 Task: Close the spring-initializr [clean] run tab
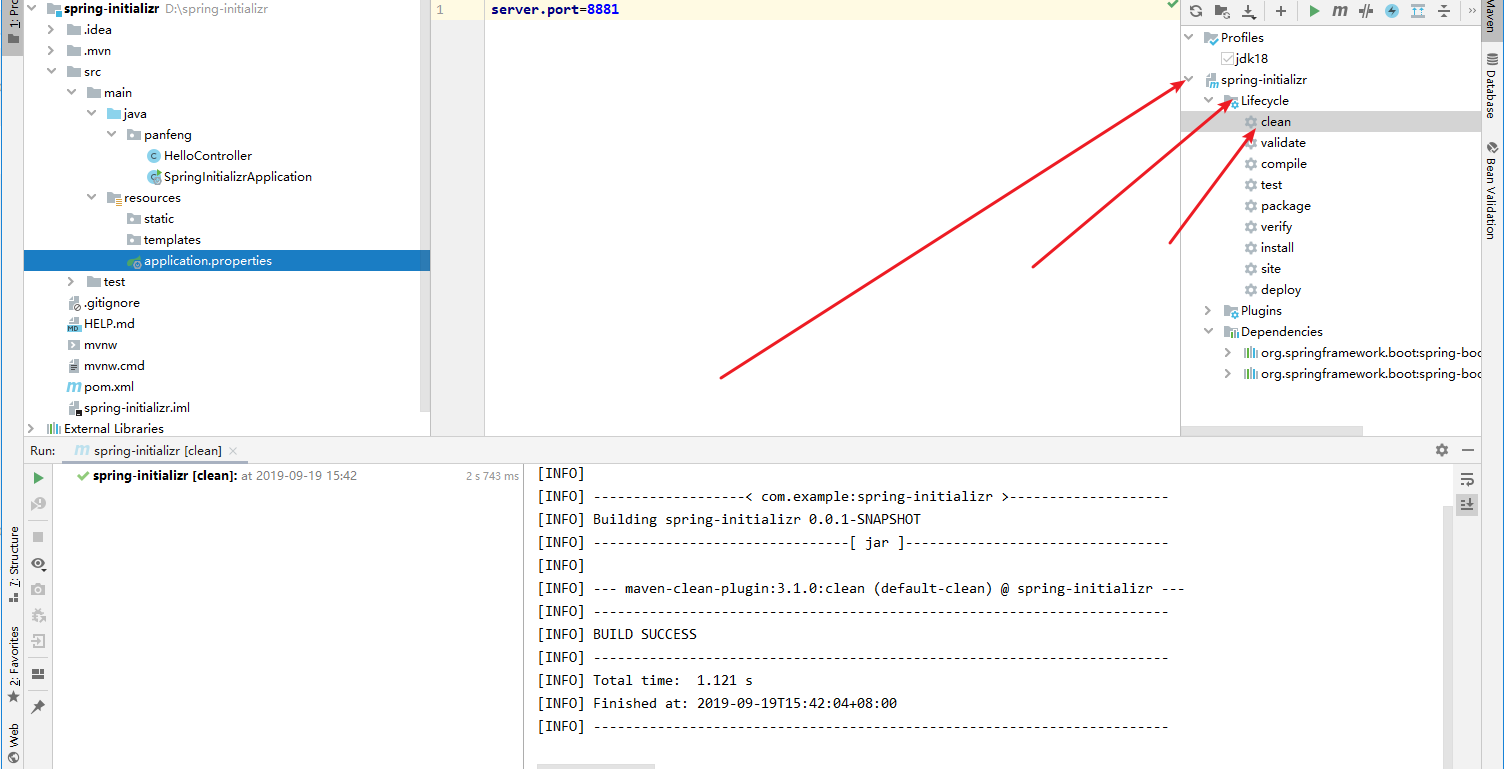tap(232, 451)
